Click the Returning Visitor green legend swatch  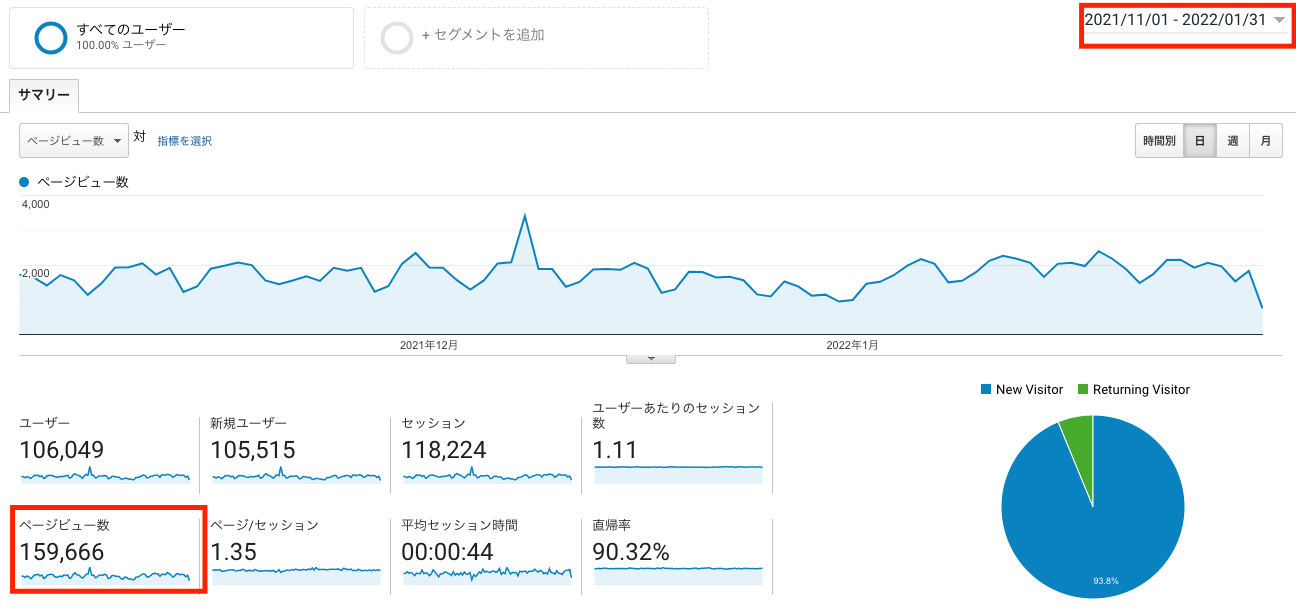(1083, 389)
